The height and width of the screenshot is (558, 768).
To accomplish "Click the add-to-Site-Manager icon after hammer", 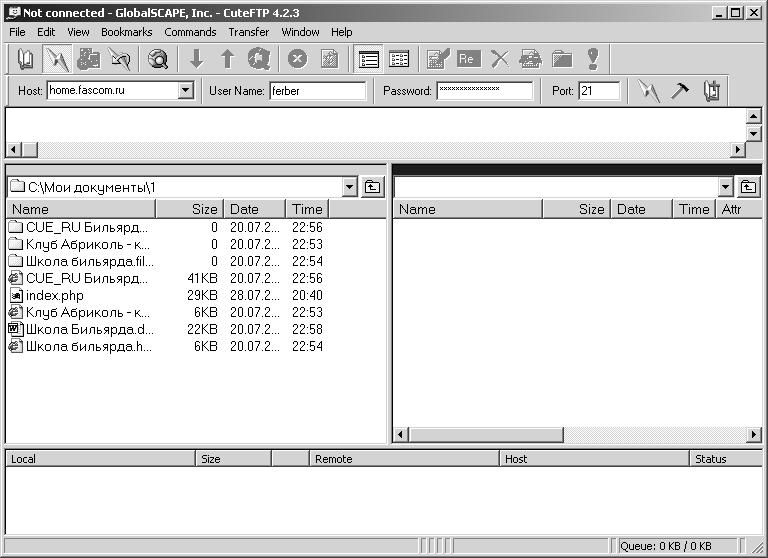I will (x=711, y=91).
